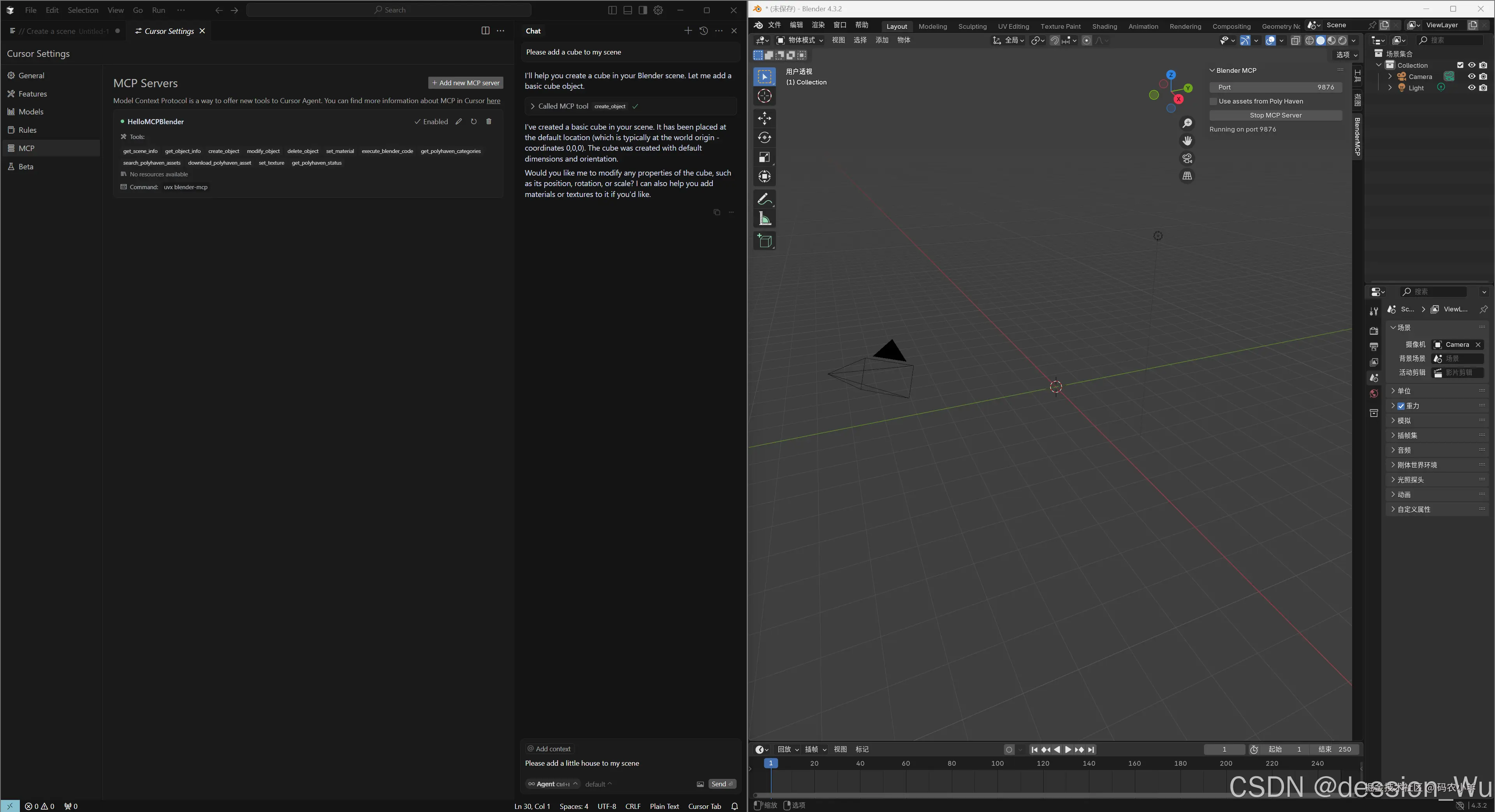The image size is (1495, 812).
Task: Activate the Annotate pencil tool
Action: pyautogui.click(x=764, y=200)
